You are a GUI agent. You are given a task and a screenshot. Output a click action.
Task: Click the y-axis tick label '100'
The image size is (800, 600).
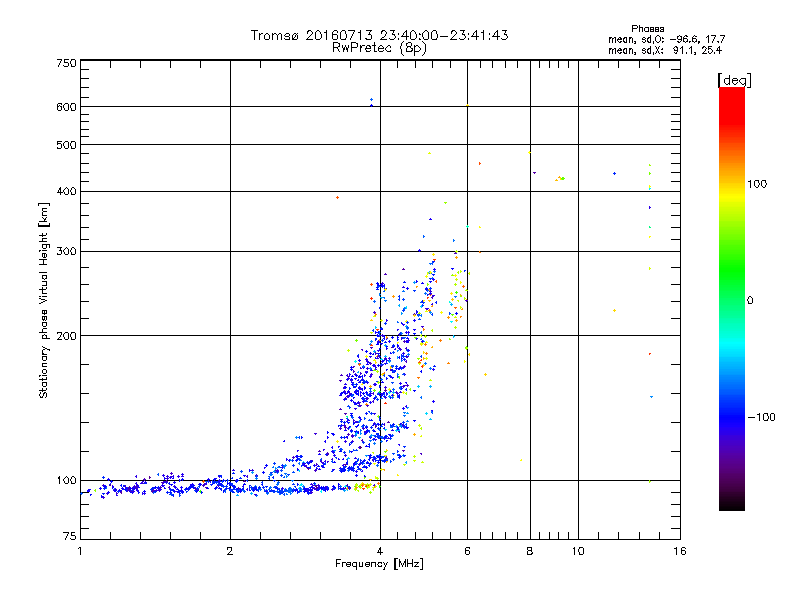pos(66,480)
